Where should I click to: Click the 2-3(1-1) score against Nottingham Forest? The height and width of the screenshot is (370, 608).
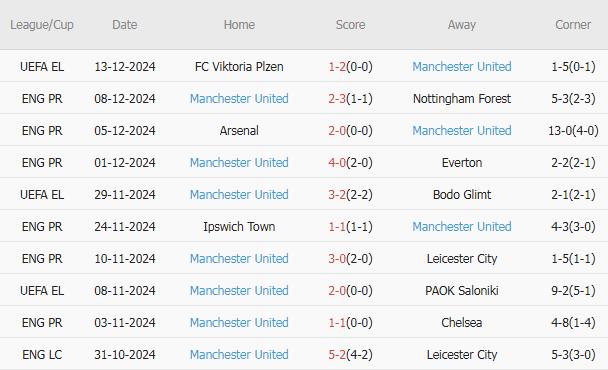coord(350,99)
